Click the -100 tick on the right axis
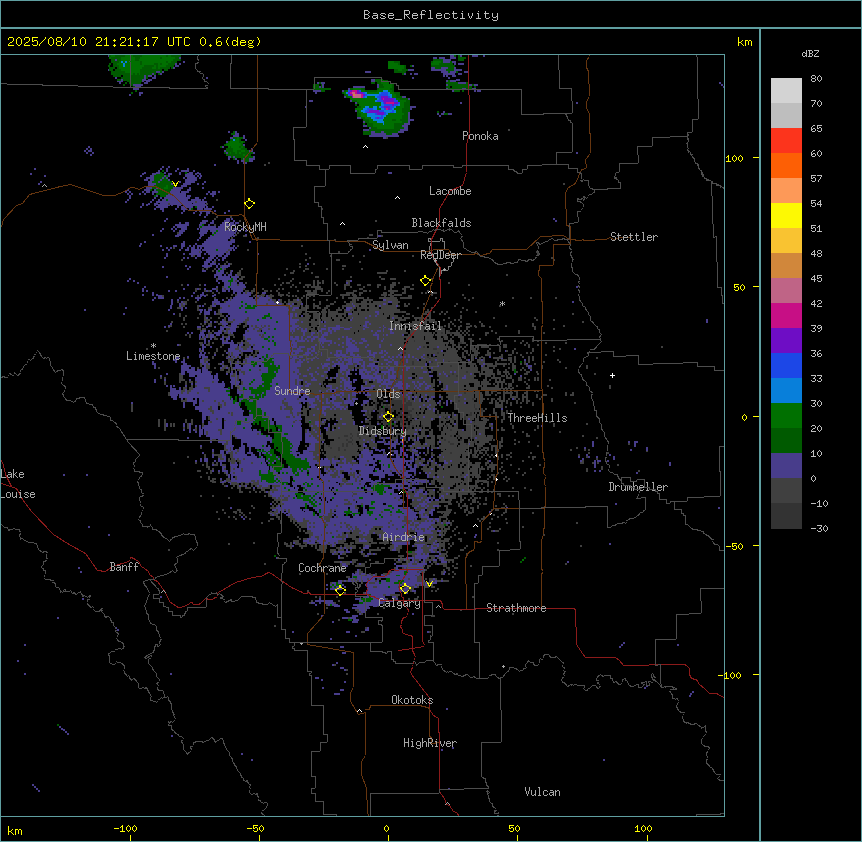This screenshot has height=842, width=862. 731,675
